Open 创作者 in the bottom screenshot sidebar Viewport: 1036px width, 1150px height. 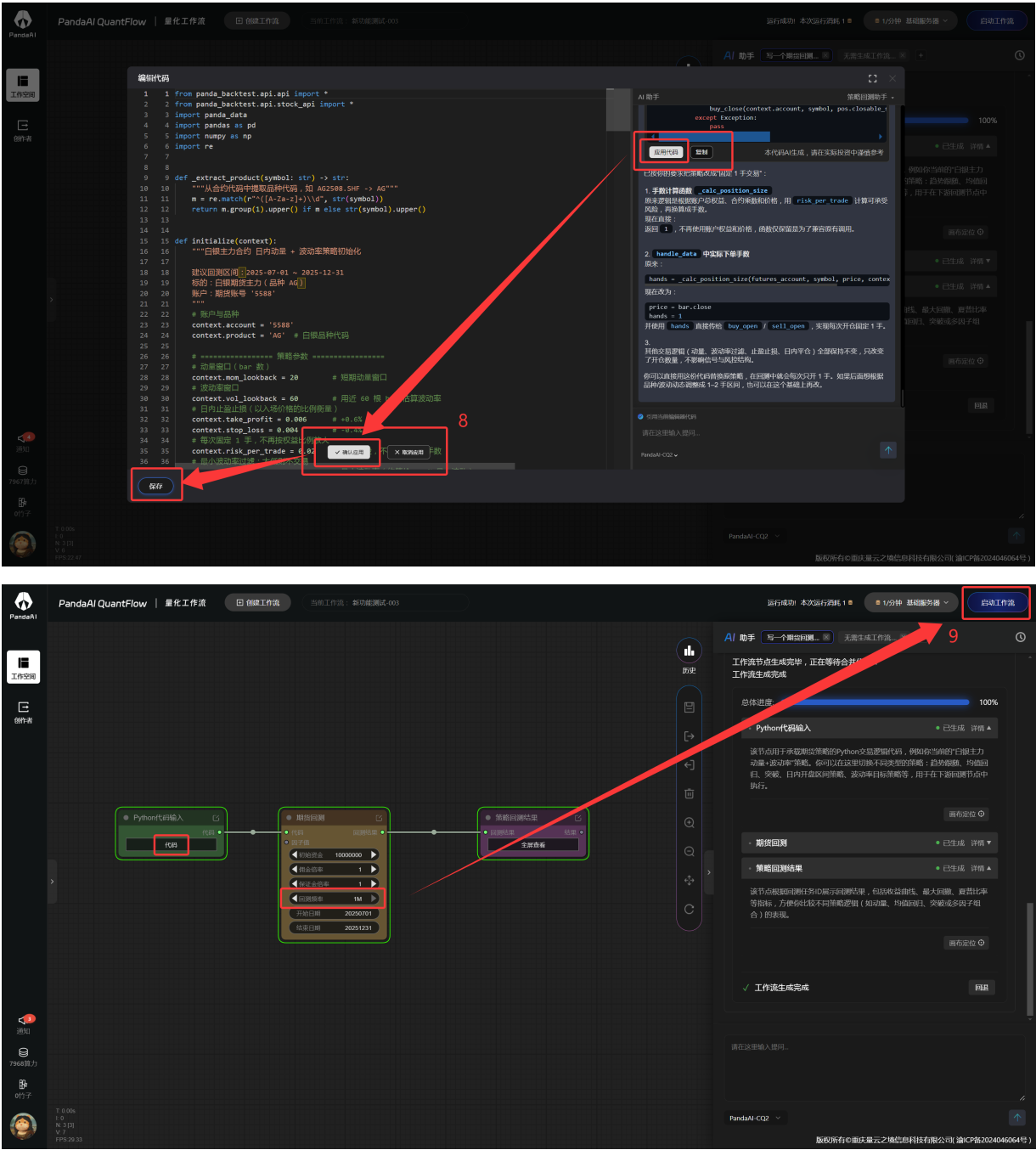[x=23, y=712]
